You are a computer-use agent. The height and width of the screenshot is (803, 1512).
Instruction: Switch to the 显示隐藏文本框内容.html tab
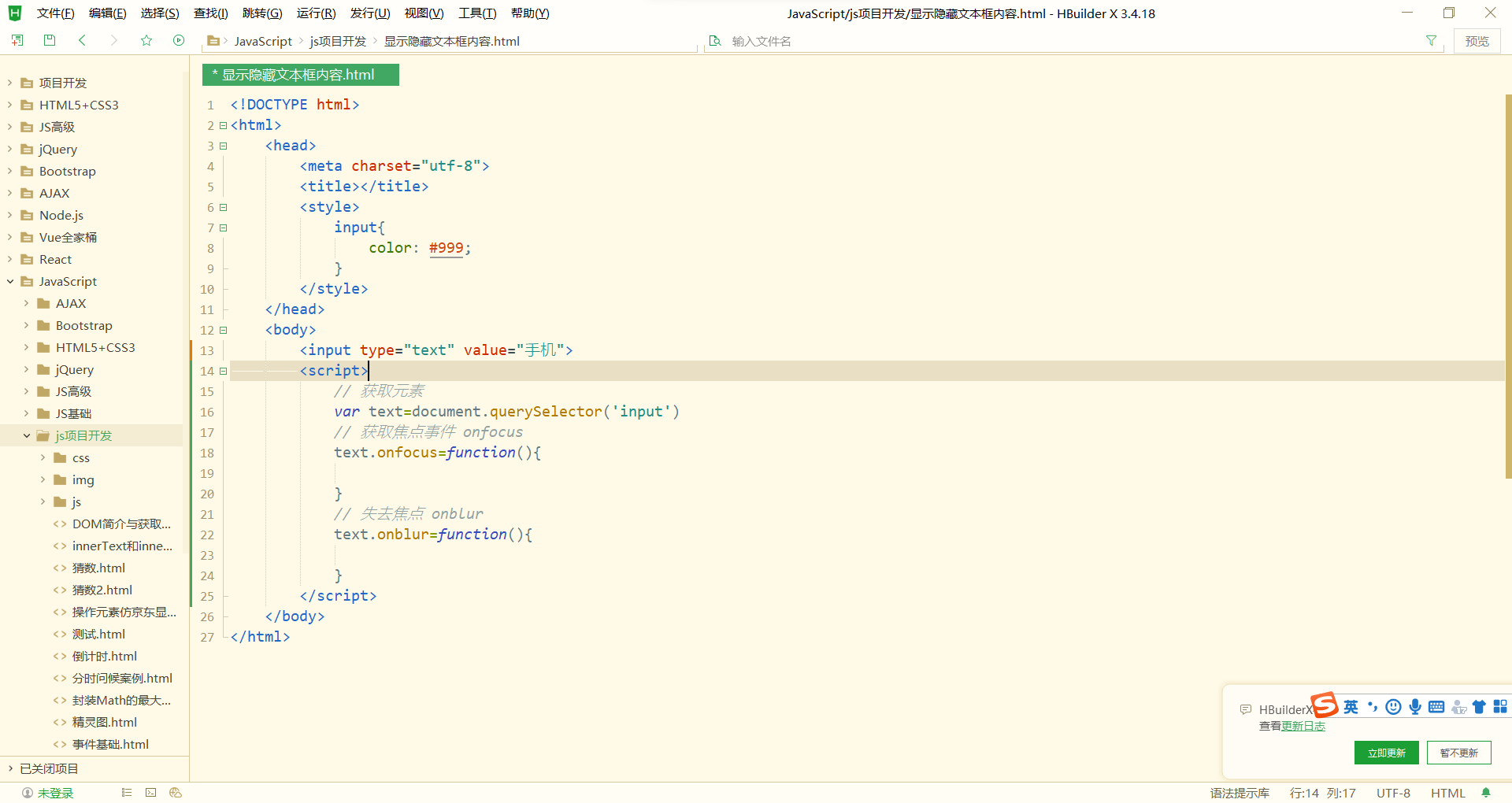click(x=299, y=74)
